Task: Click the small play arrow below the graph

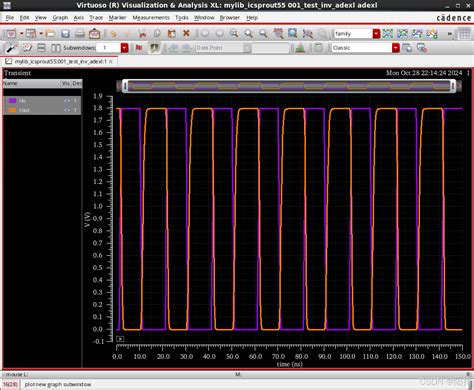Action: (120, 339)
